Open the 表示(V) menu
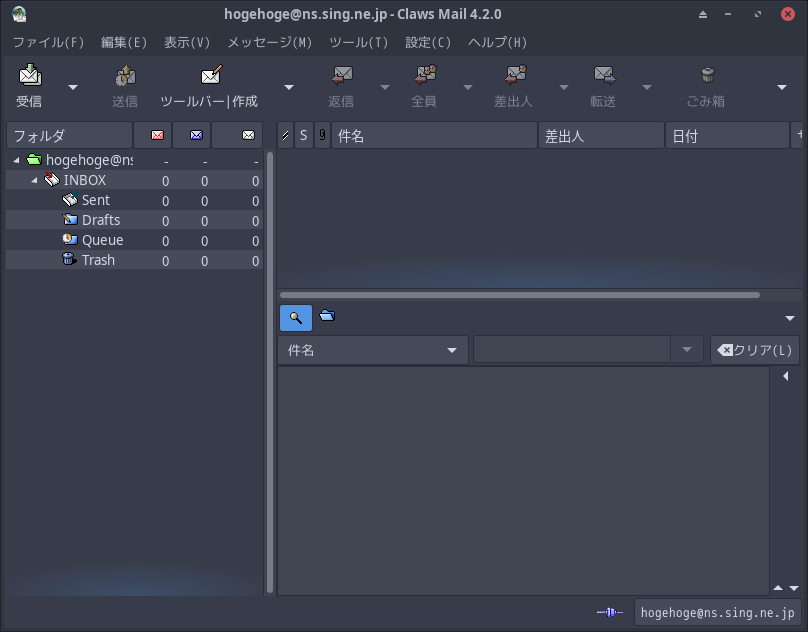The height and width of the screenshot is (632, 808). coord(187,42)
